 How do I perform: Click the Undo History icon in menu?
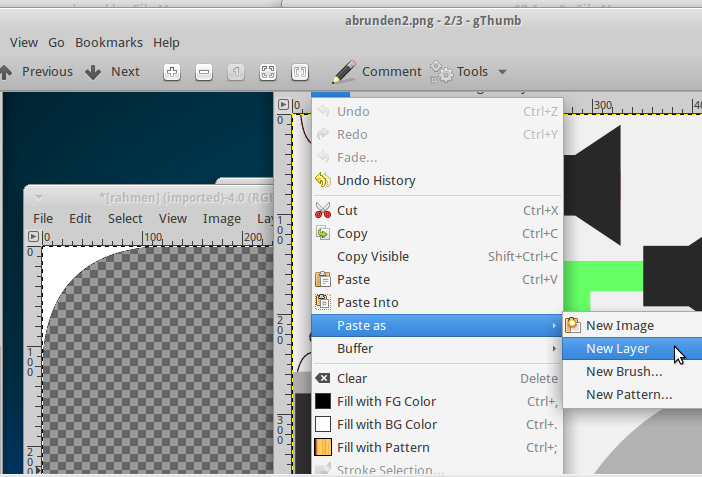pyautogui.click(x=323, y=180)
